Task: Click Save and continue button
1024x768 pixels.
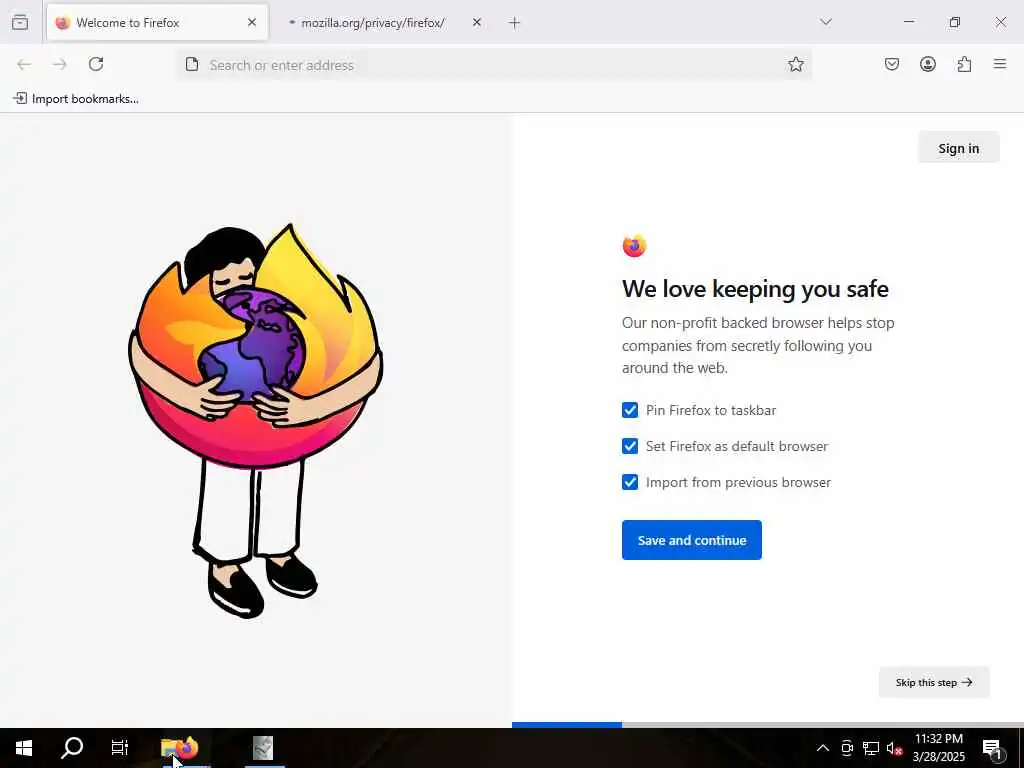Action: [x=692, y=540]
